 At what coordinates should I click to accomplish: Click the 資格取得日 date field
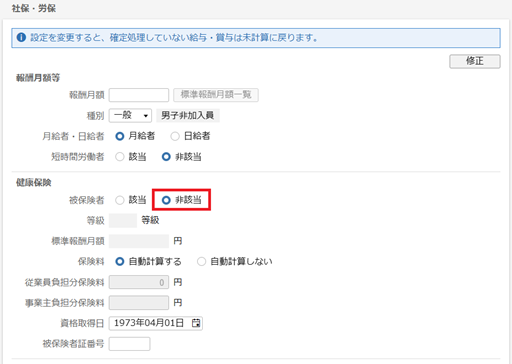pos(156,323)
